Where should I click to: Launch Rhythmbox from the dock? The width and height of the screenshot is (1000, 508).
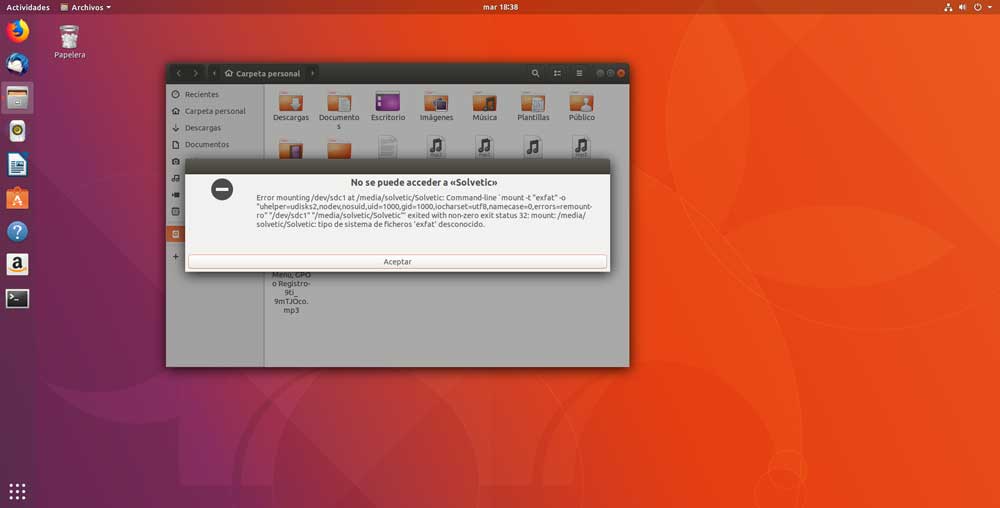point(17,131)
